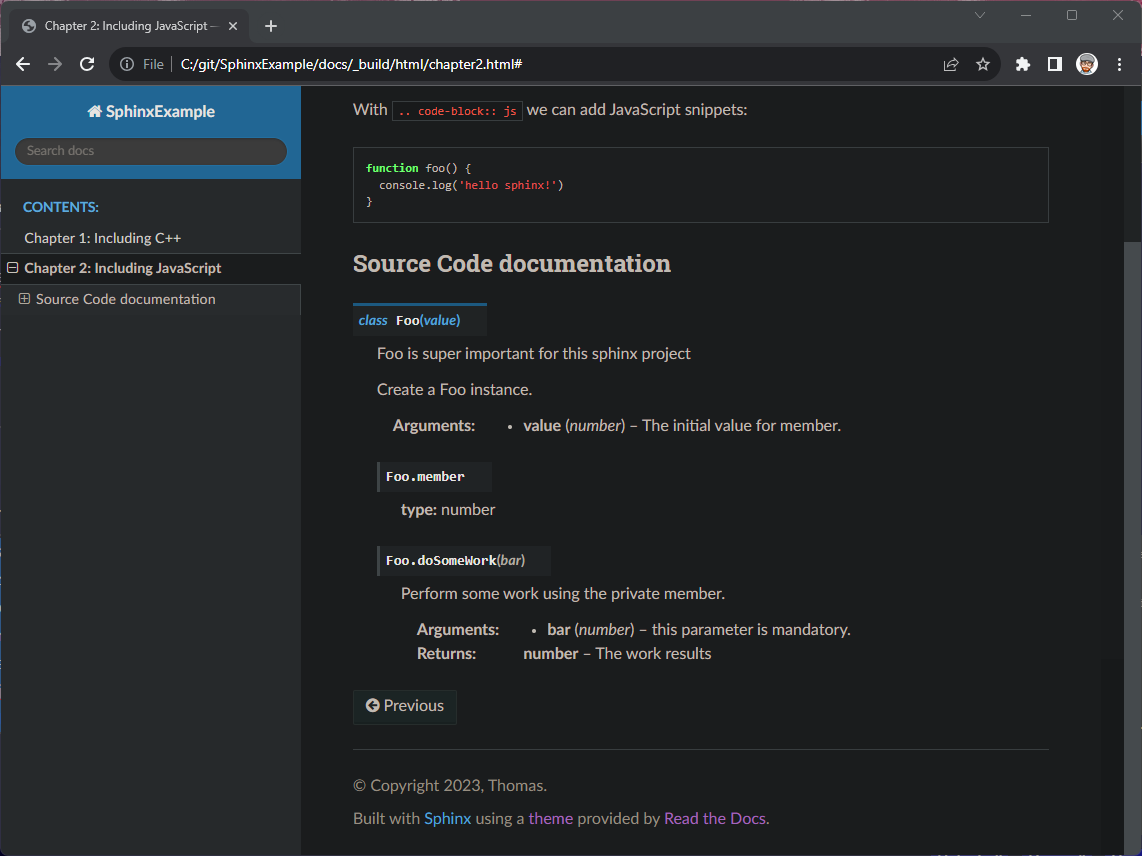Collapse the Chapter 2 sidebar entry

pyautogui.click(x=13, y=268)
